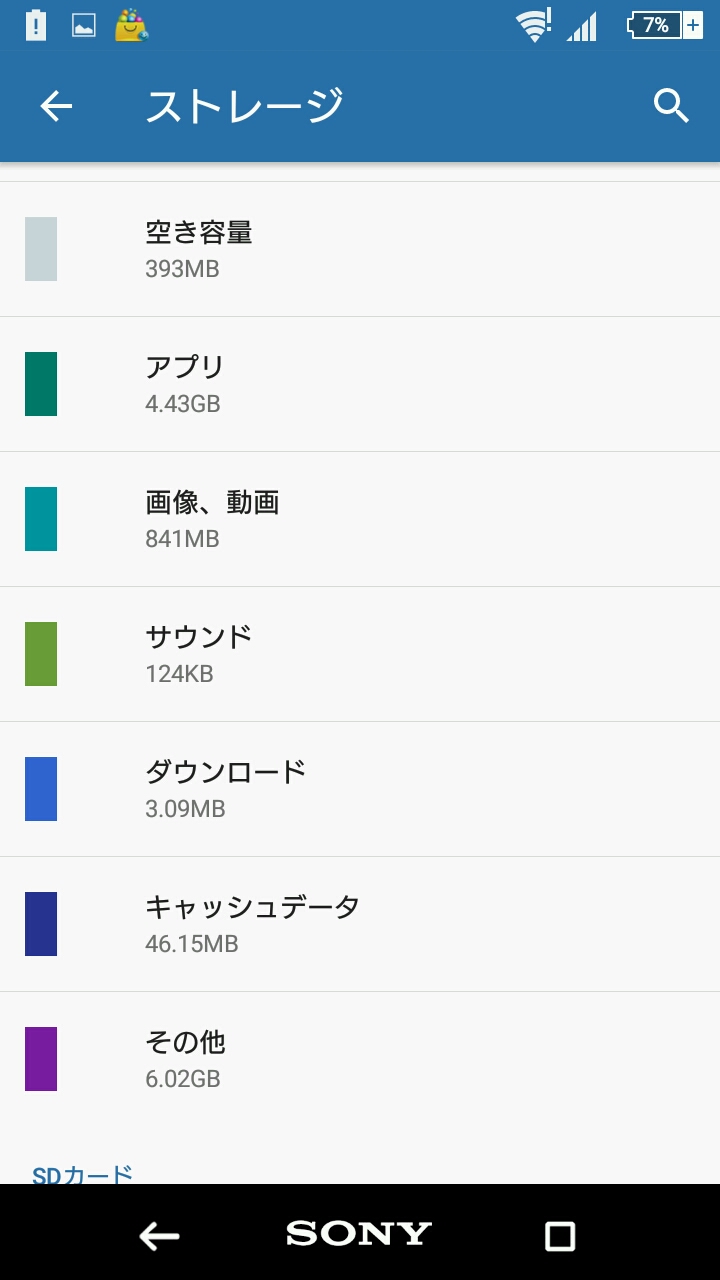720x1280 pixels.
Task: Tap the battery alert notification icon
Action: click(36, 25)
